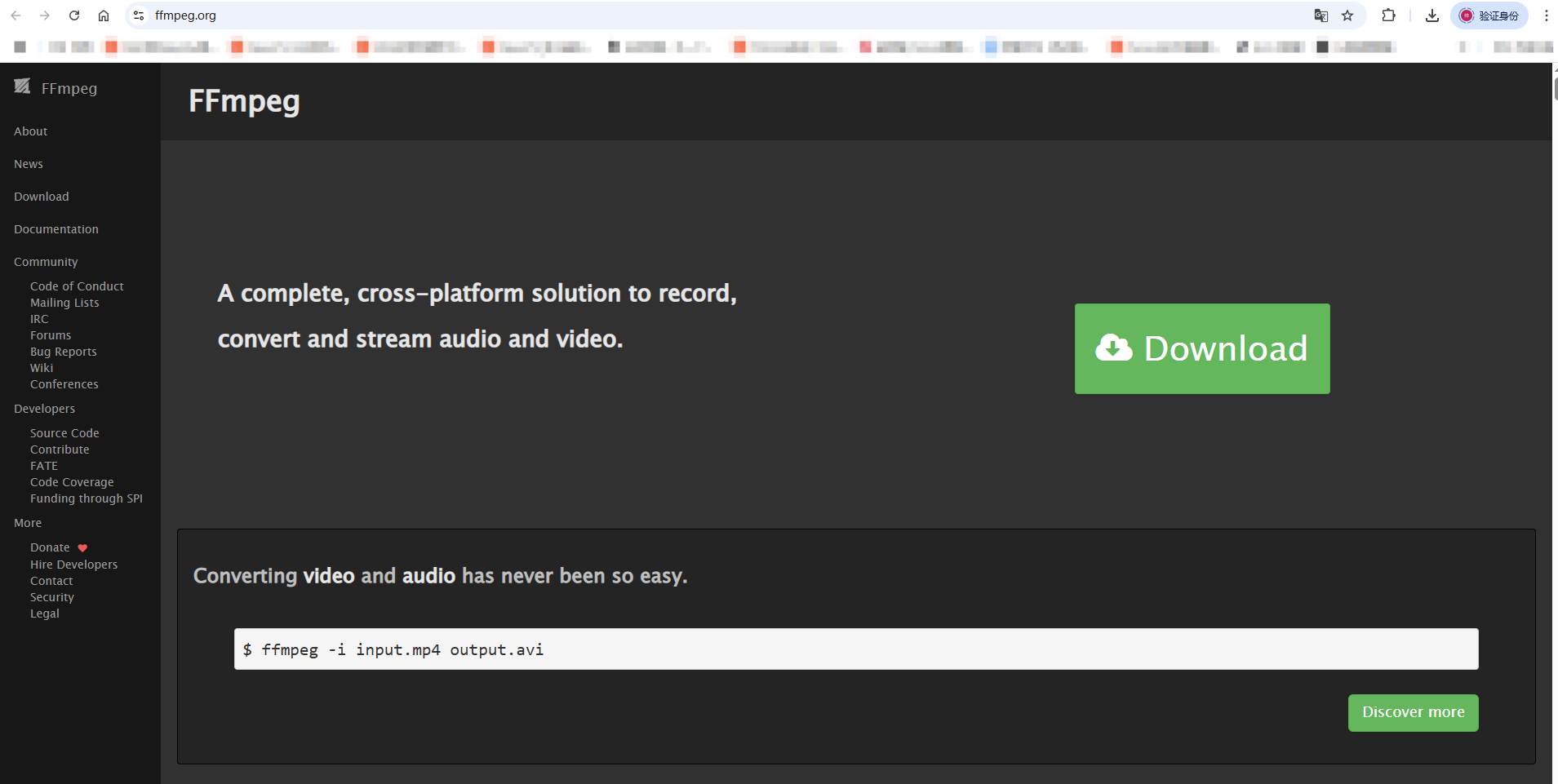
Task: Click the FFmpeg page heading
Action: [x=244, y=101]
